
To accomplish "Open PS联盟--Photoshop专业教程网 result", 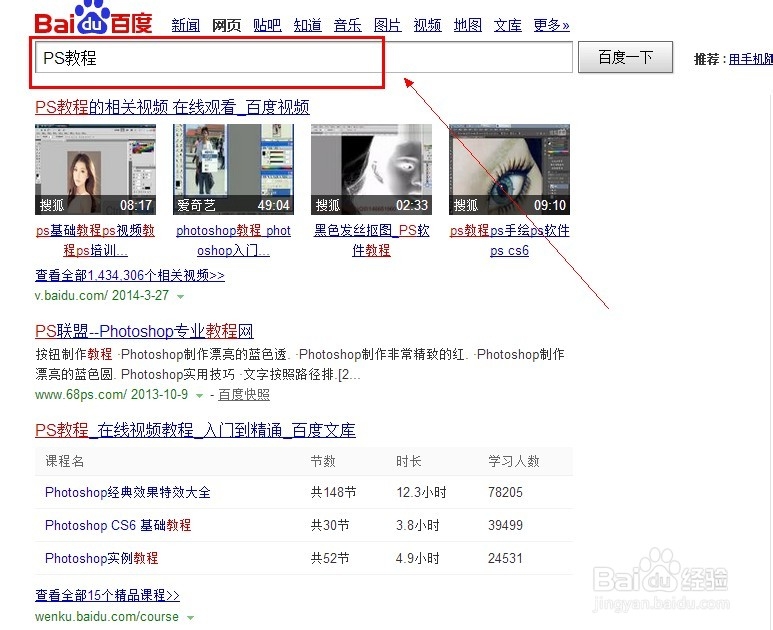I will click(x=144, y=331).
